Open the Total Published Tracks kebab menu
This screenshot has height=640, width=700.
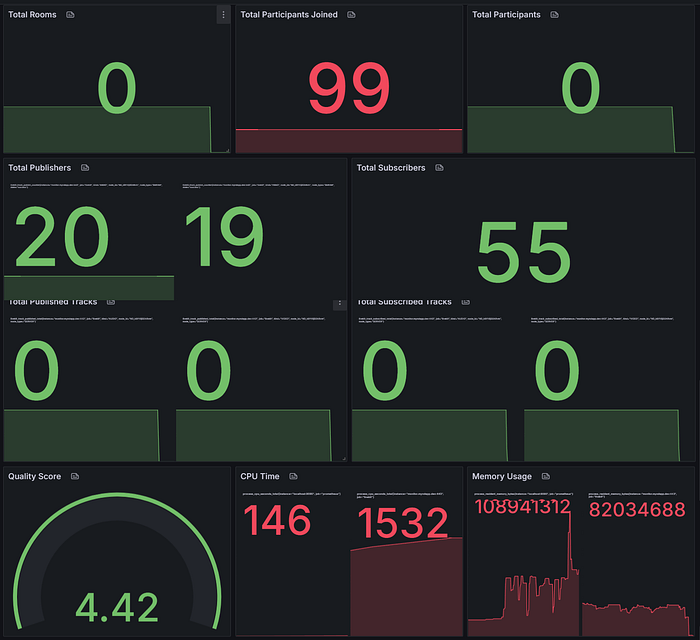pyautogui.click(x=340, y=304)
